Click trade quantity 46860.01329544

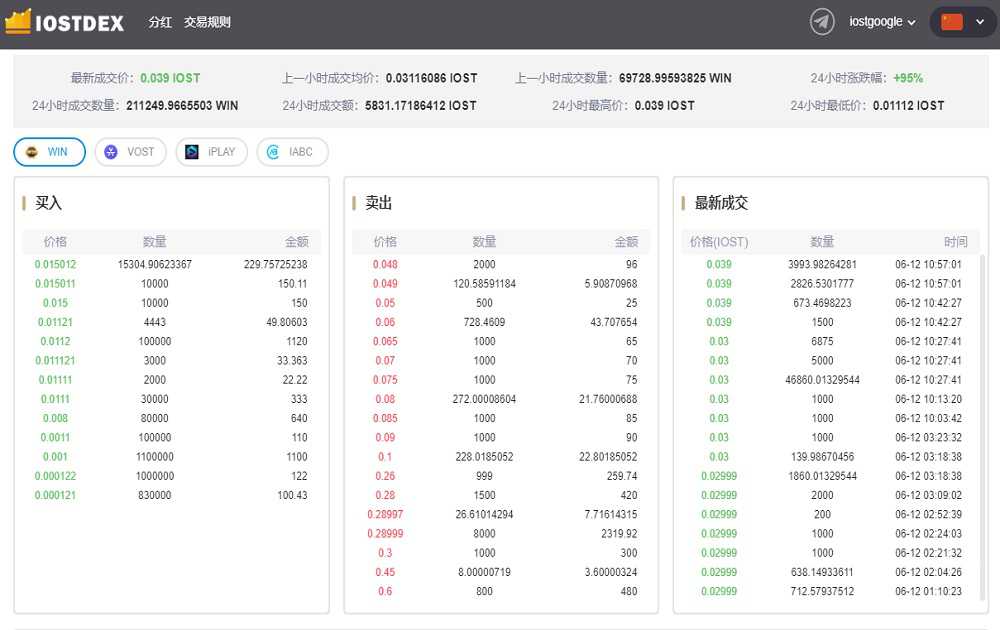822,379
